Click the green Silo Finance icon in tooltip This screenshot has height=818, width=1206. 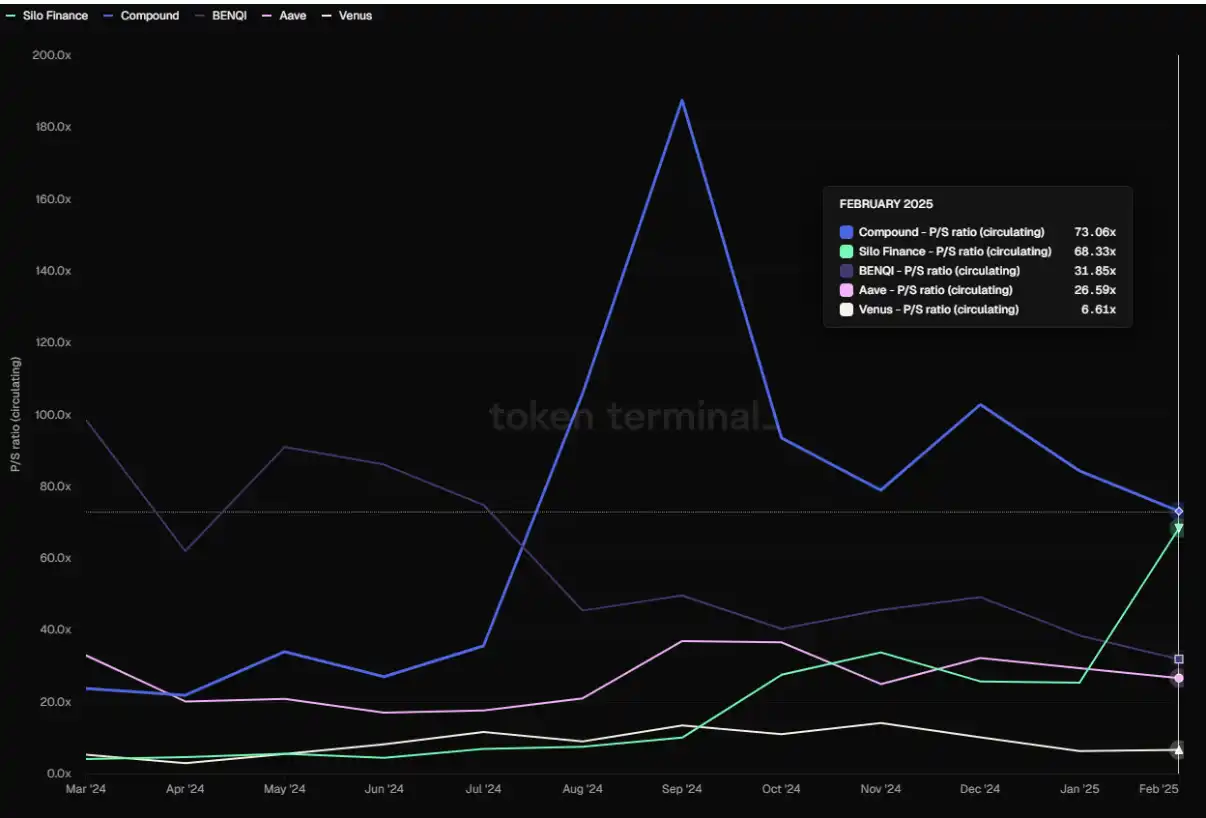847,251
